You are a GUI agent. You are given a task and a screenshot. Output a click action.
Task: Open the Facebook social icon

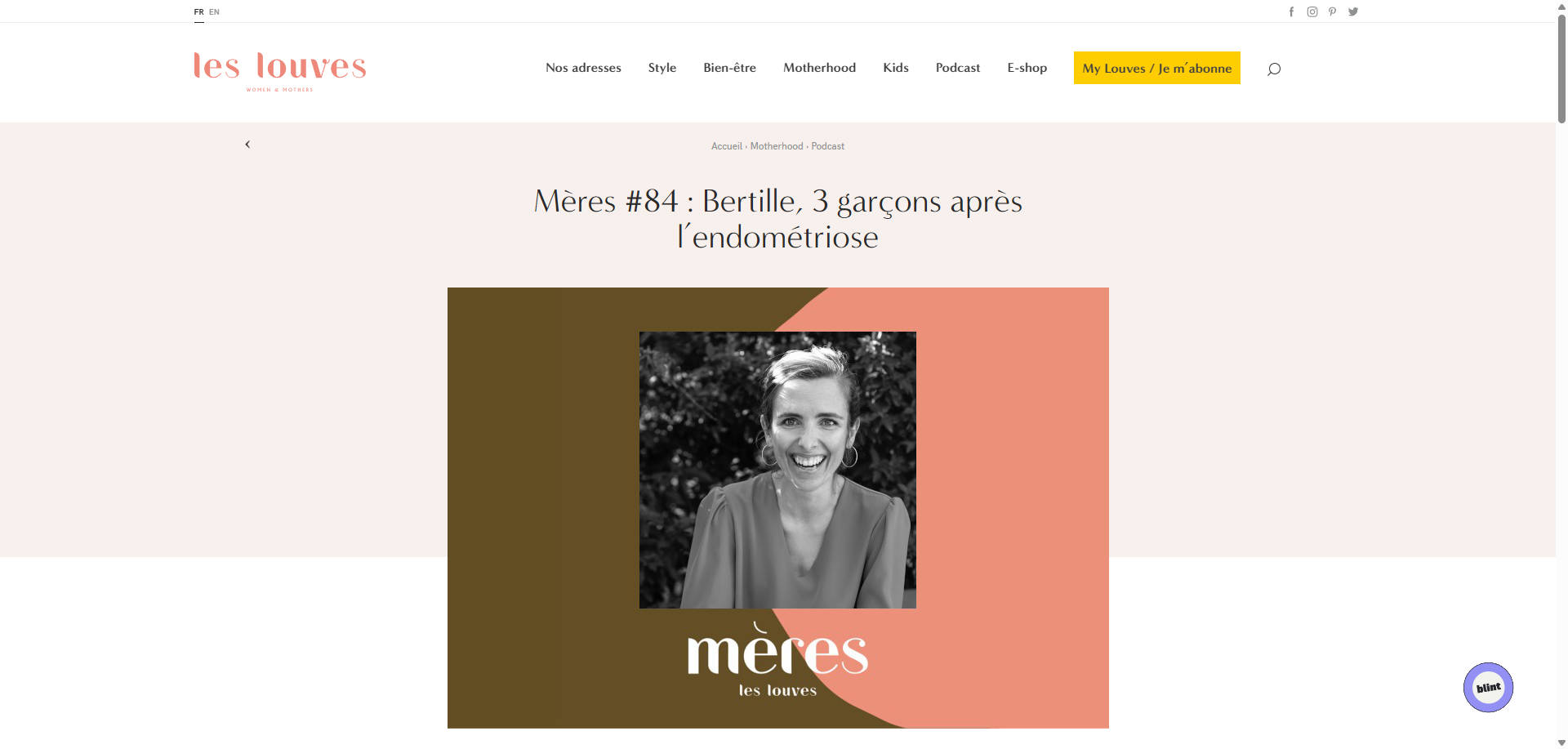(1291, 11)
